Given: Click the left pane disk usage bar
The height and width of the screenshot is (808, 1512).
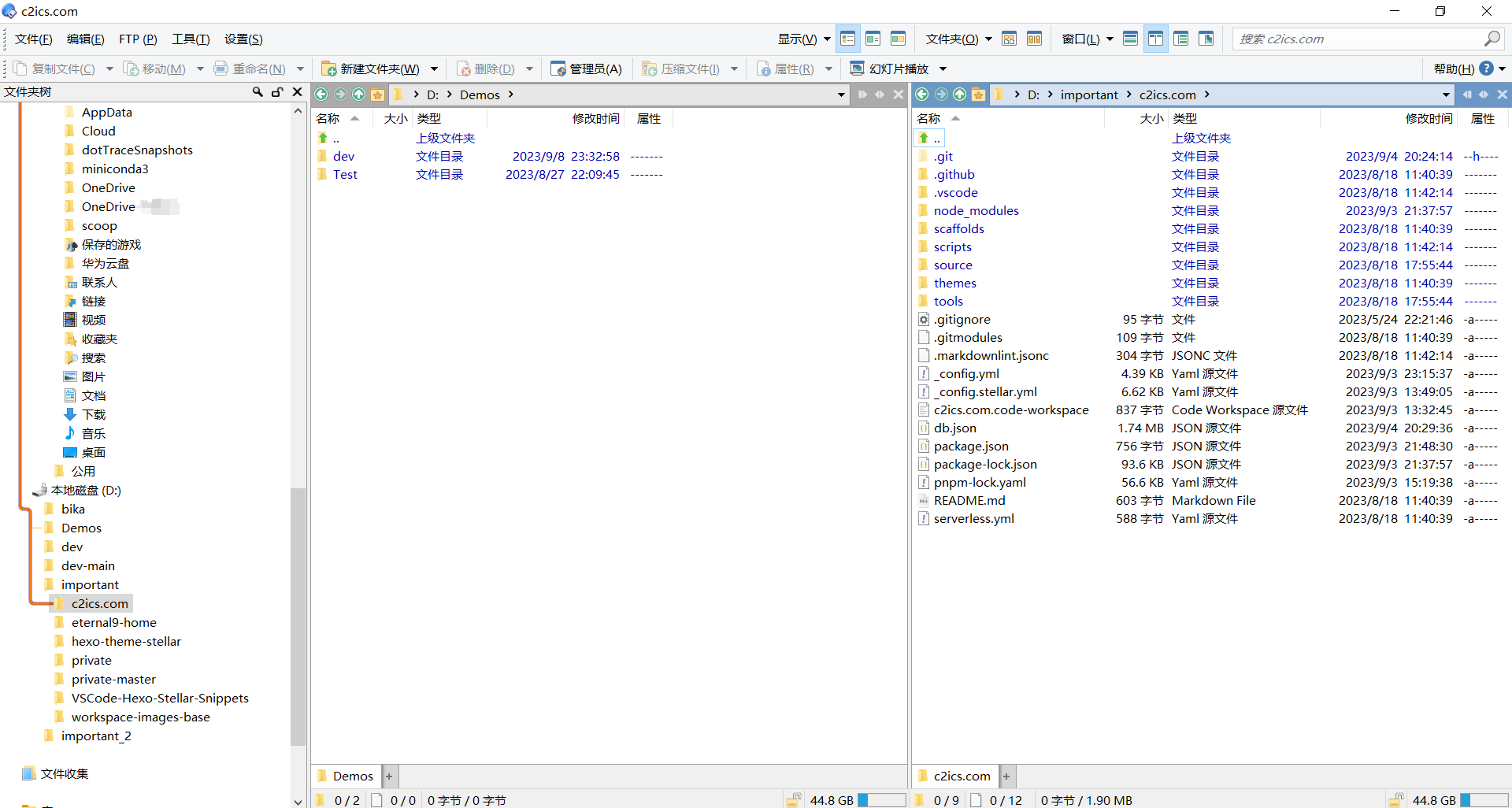Looking at the screenshot, I should [x=881, y=800].
